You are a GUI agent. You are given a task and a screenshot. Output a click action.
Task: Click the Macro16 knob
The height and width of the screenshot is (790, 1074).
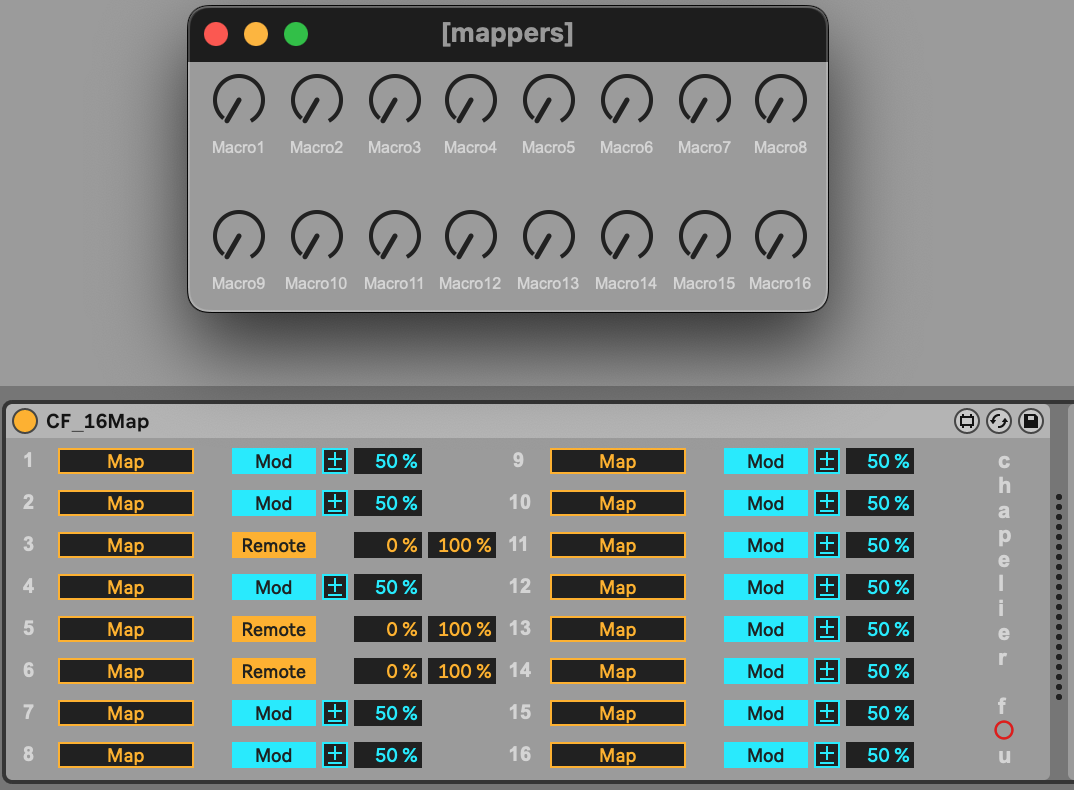tap(780, 236)
